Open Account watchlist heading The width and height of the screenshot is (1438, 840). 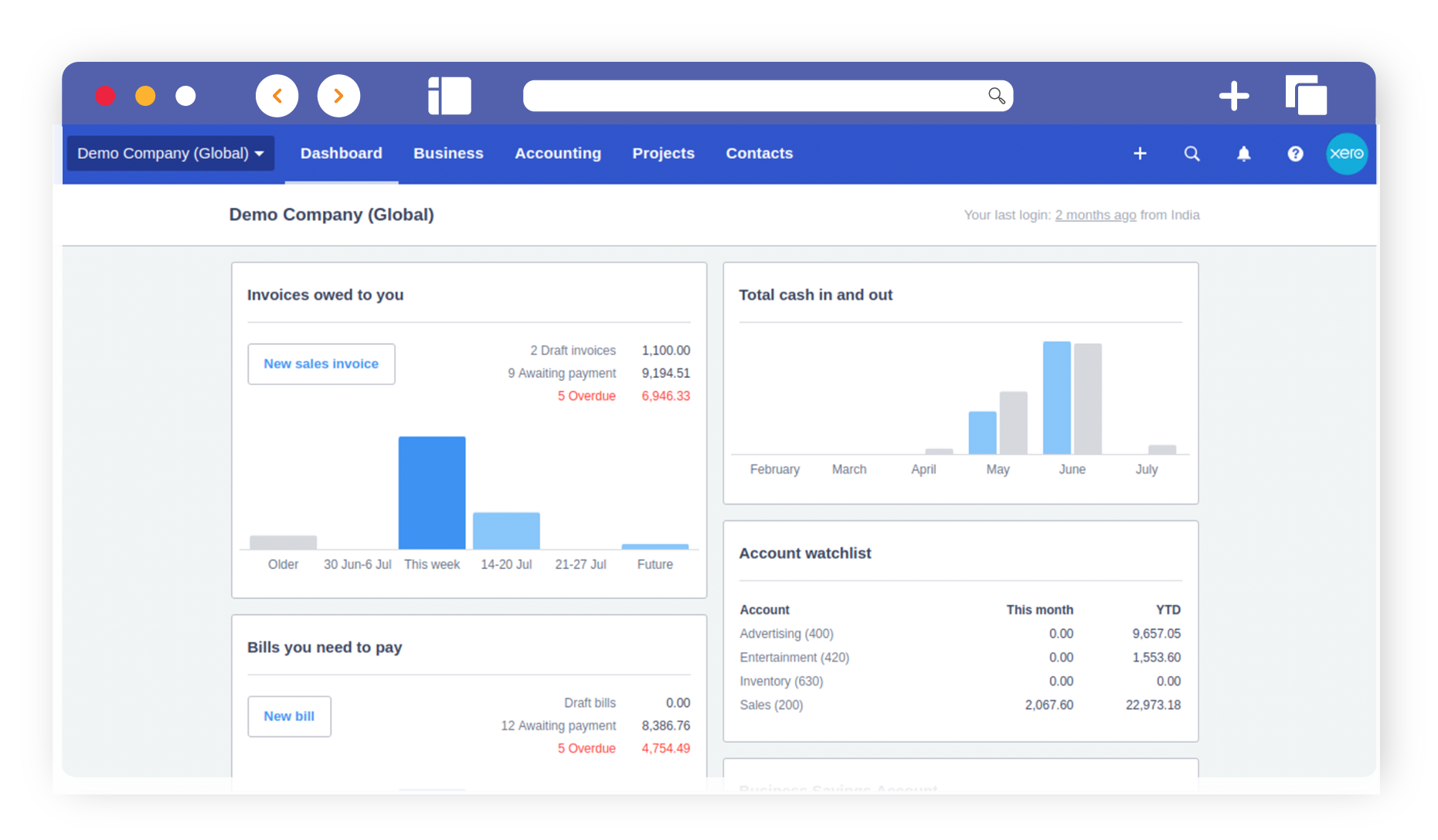tap(804, 553)
